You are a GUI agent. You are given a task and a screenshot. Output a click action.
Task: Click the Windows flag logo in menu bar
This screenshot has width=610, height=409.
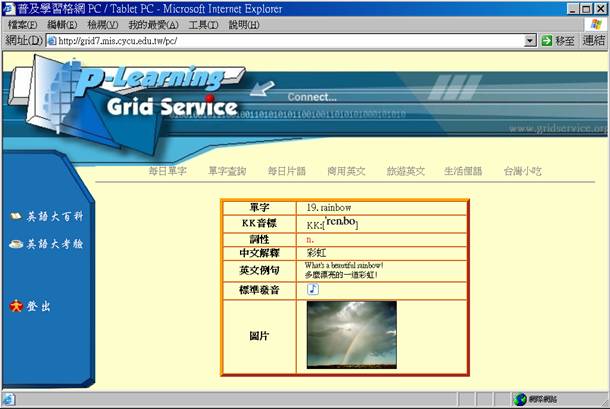point(596,24)
